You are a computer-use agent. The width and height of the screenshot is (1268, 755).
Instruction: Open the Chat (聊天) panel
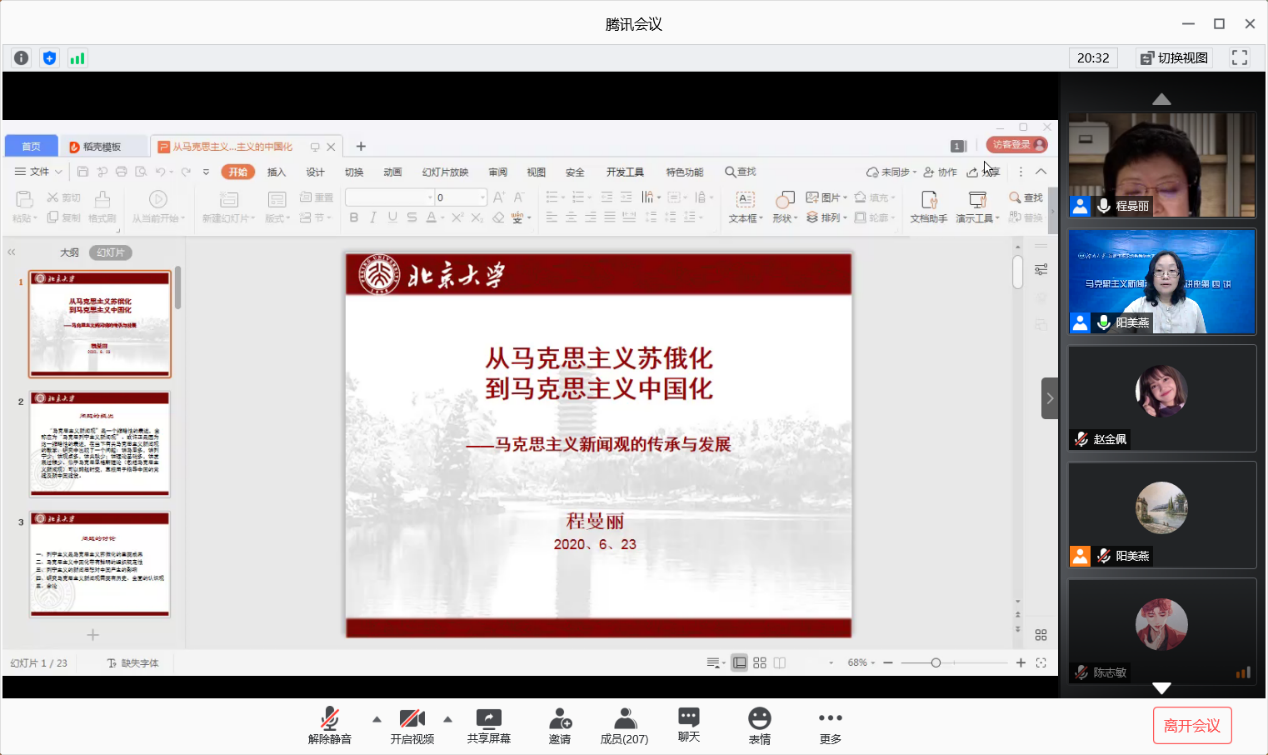click(x=688, y=718)
